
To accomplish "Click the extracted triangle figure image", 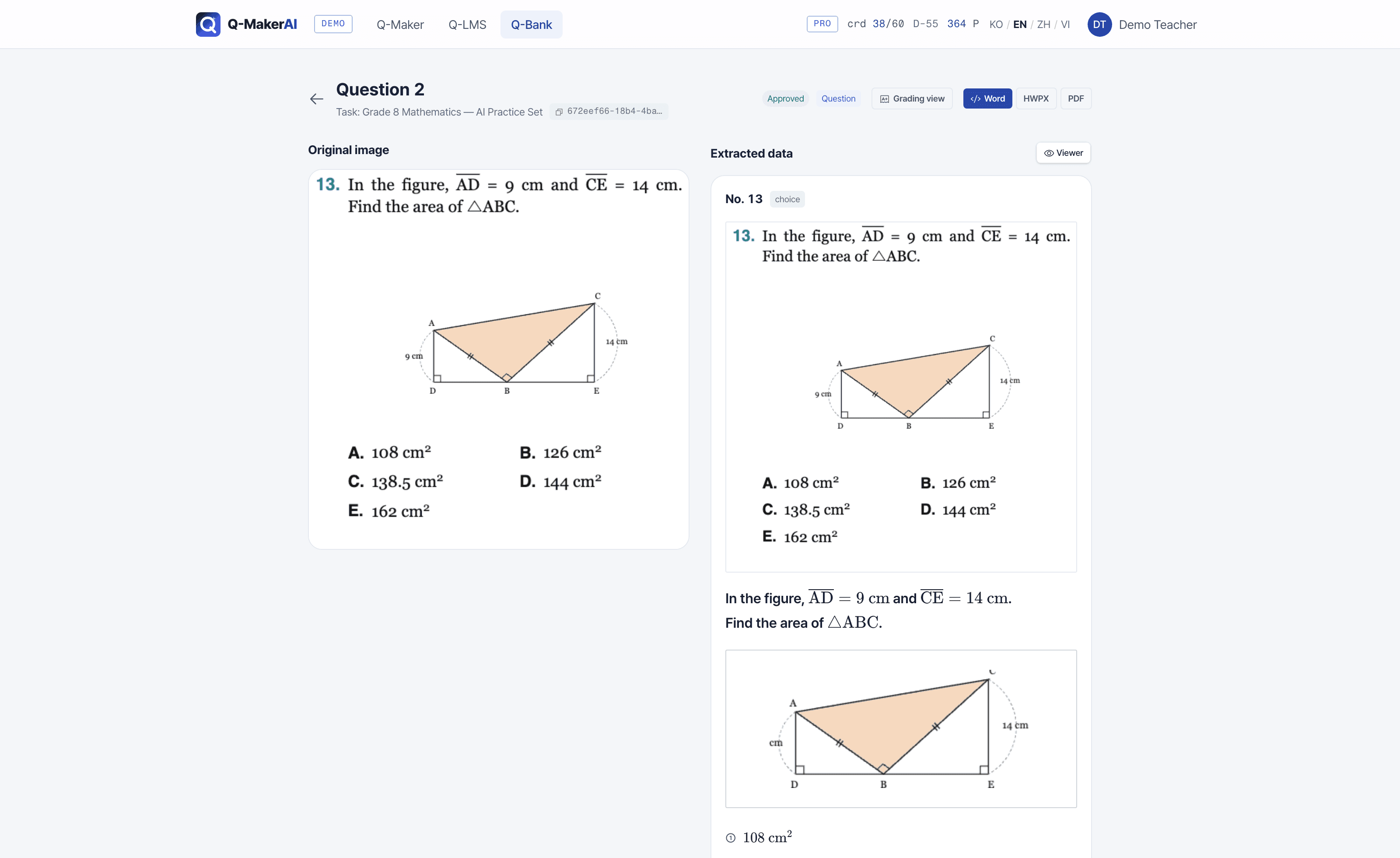I will (x=900, y=728).
